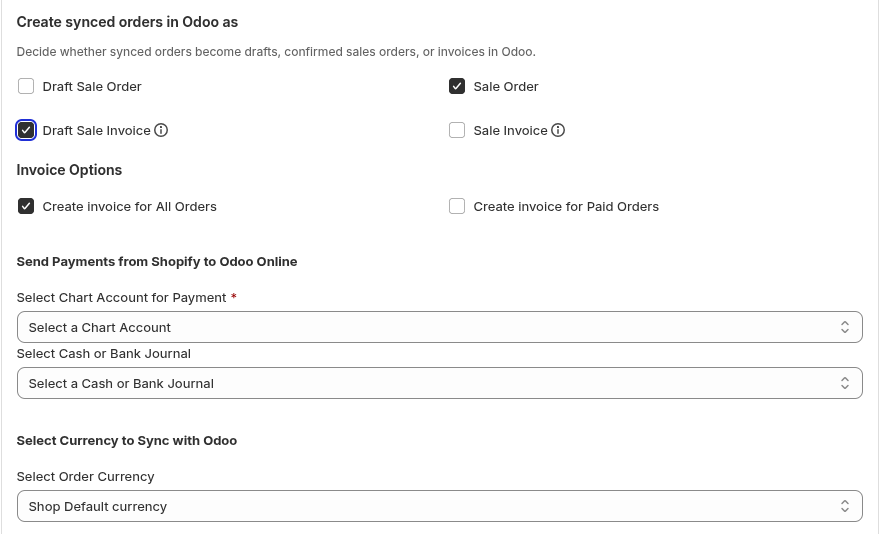
Task: Uncheck the Draft Sale Invoice checkbox
Action: 26,130
